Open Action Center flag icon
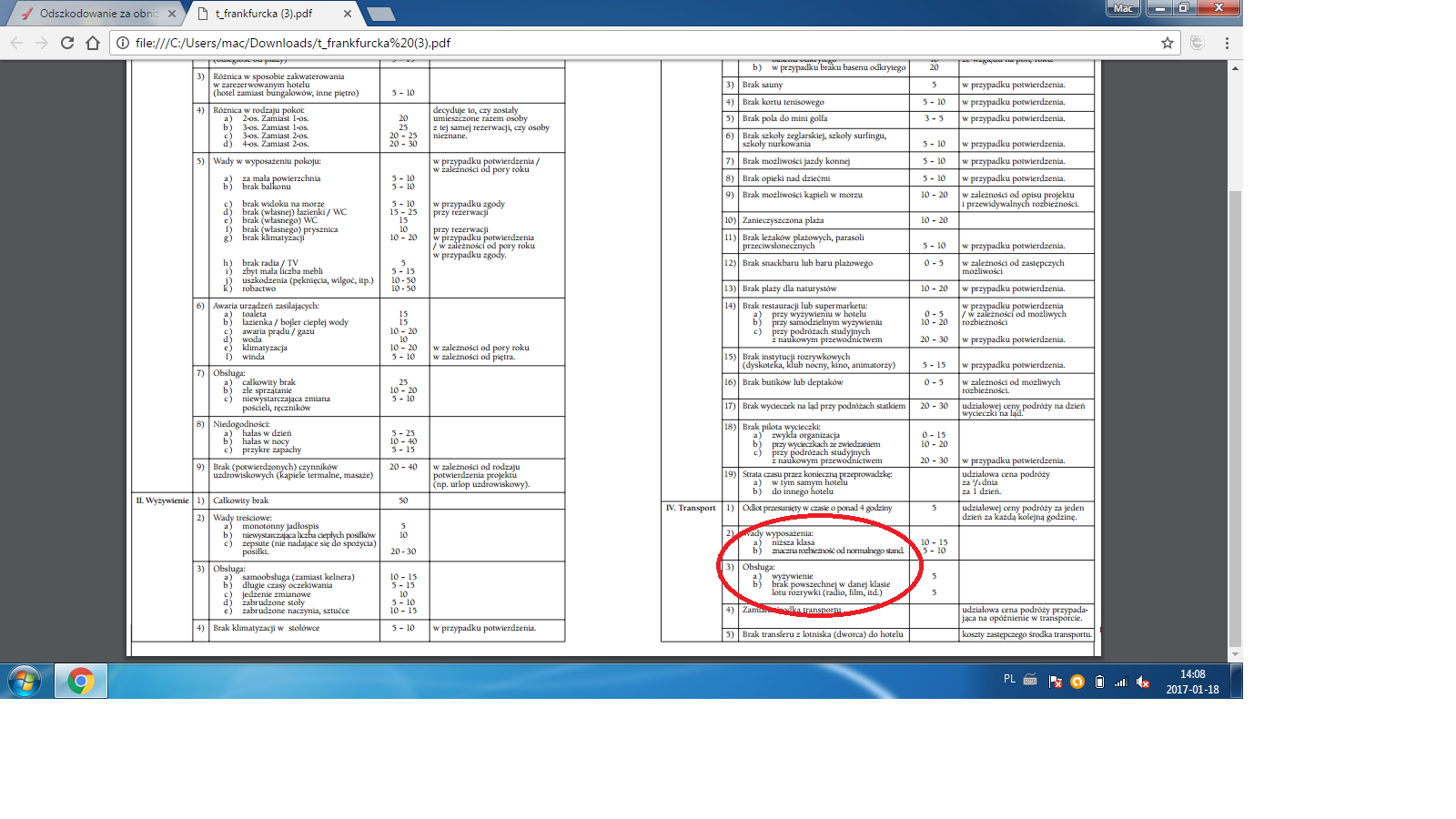The width and height of the screenshot is (1456, 819). 1056,682
